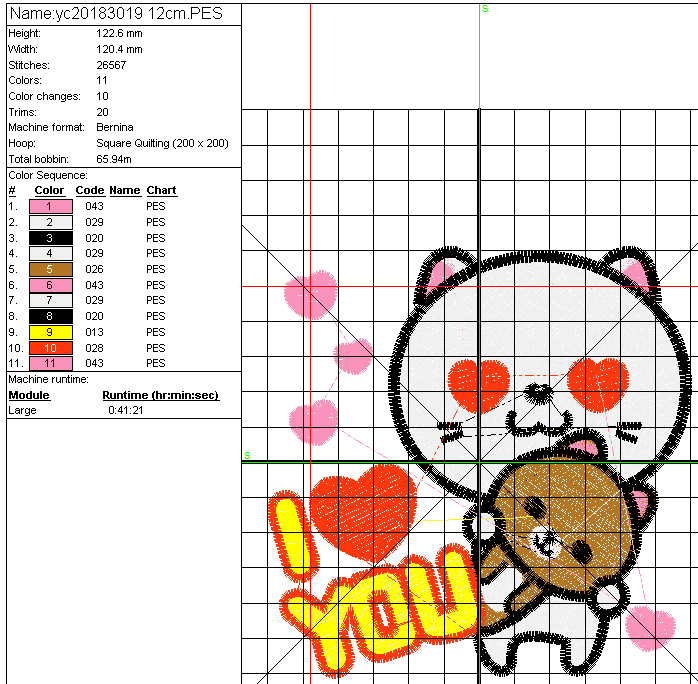Select red color swatch number 10
This screenshot has height=684, width=698.
(51, 348)
